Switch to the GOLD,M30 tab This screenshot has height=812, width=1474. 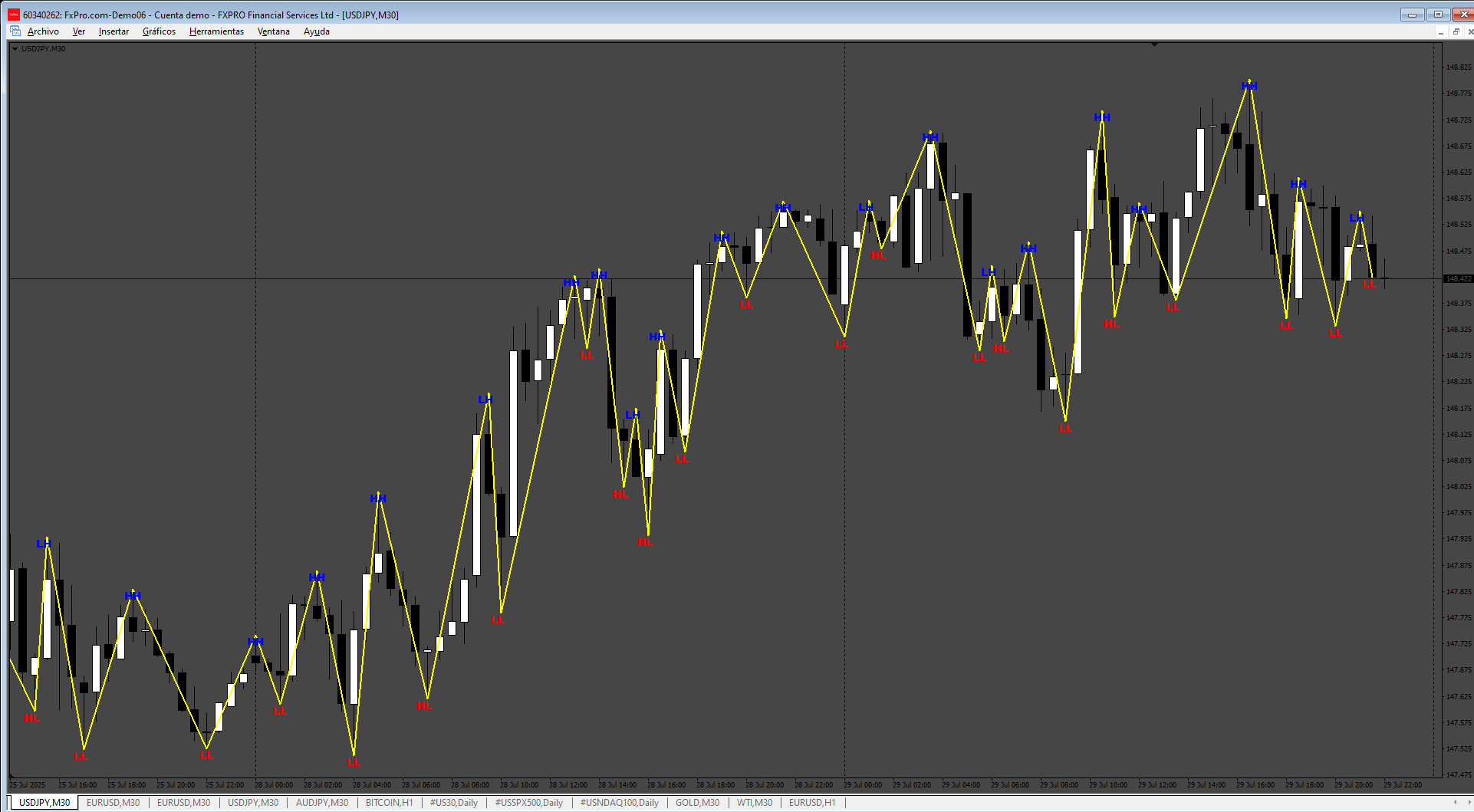pyautogui.click(x=698, y=803)
